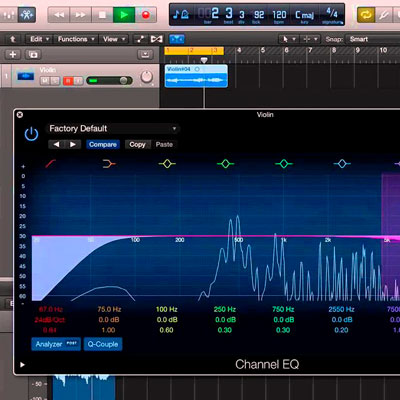
Task: Solo the Violin track
Action: pos(55,81)
